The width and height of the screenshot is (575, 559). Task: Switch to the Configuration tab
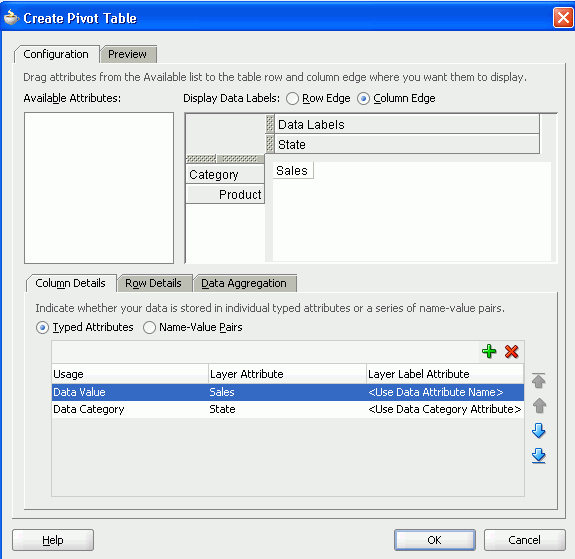(56, 54)
